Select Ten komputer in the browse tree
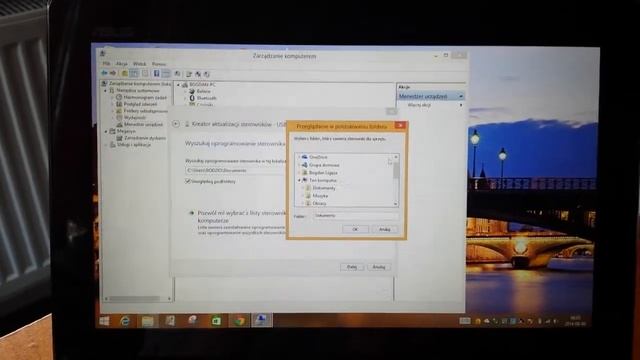Image resolution: width=640 pixels, height=360 pixels. tap(323, 180)
